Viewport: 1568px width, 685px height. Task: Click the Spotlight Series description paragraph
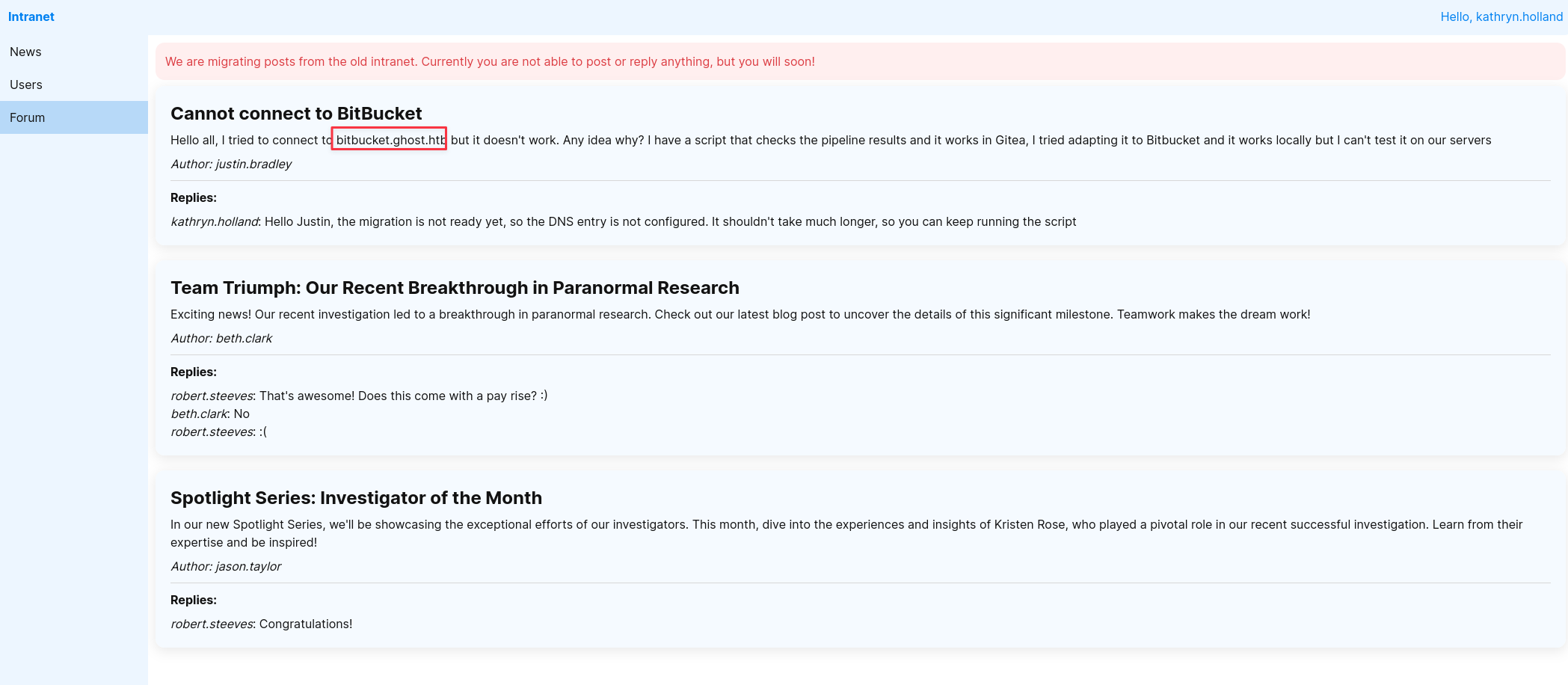pos(846,533)
